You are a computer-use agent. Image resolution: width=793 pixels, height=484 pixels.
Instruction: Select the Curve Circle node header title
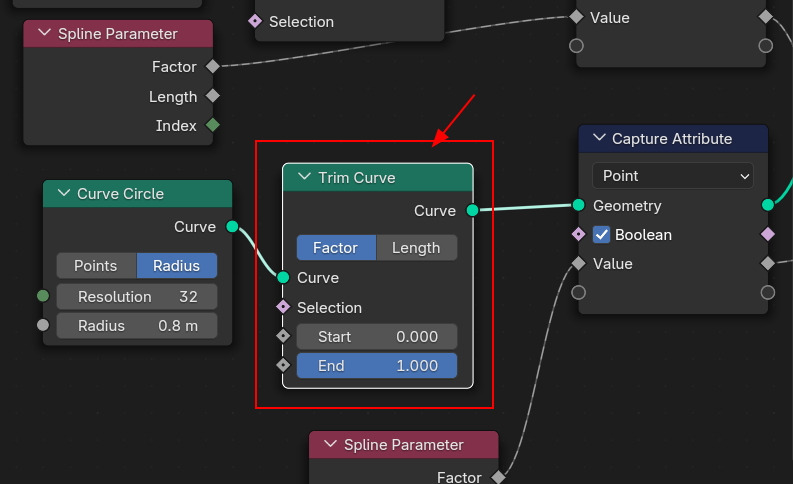[120, 194]
